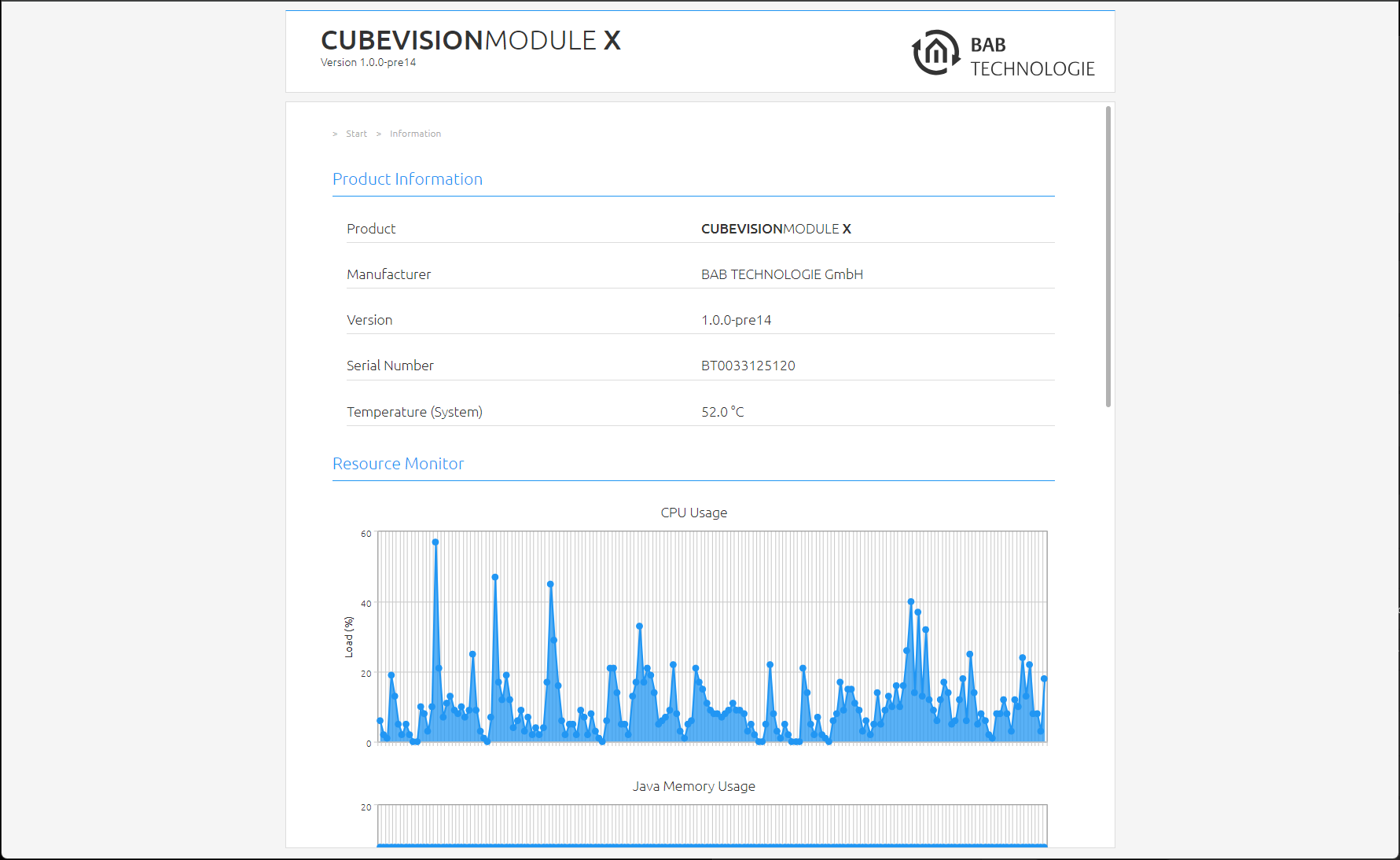Select the serial number BT0033125120
Viewport: 1400px width, 860px height.
coord(748,366)
